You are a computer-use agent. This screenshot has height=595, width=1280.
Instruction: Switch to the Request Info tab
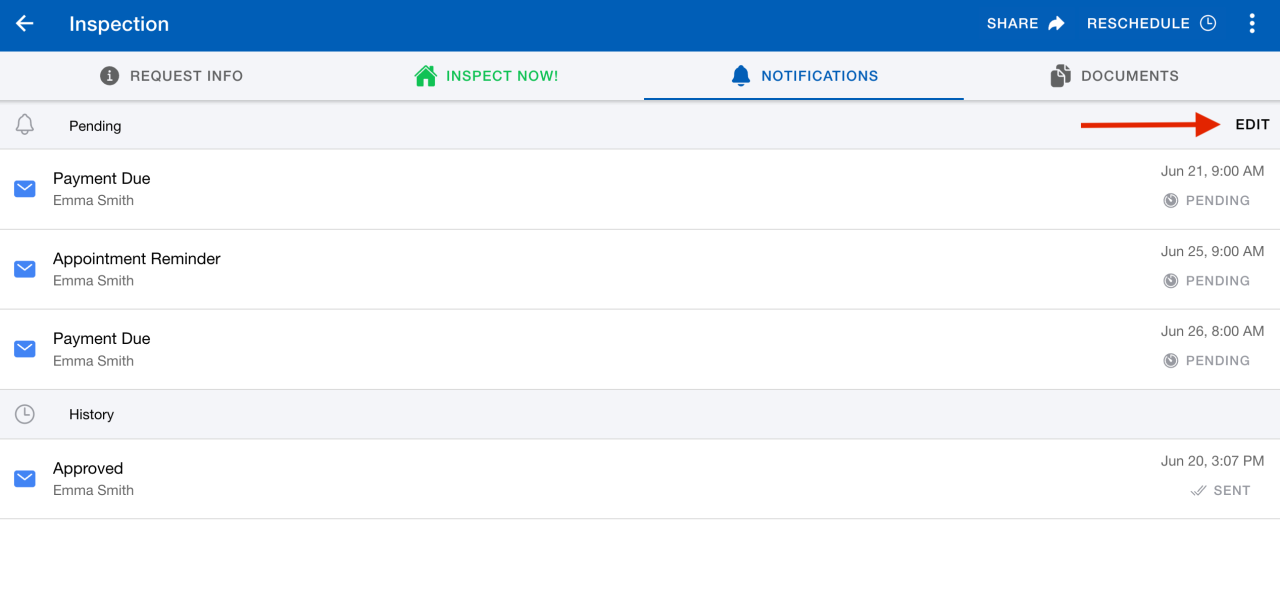pos(170,75)
